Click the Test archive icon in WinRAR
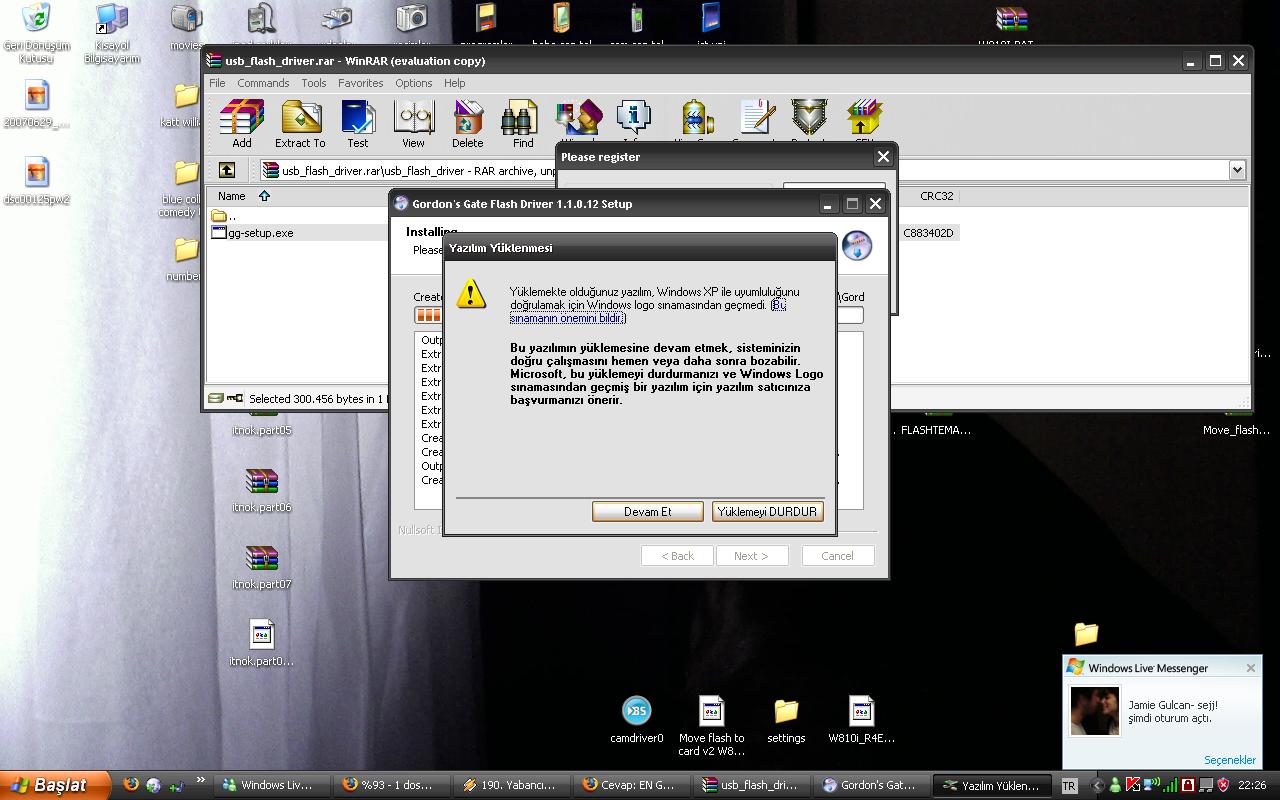This screenshot has height=800, width=1280. pyautogui.click(x=357, y=124)
